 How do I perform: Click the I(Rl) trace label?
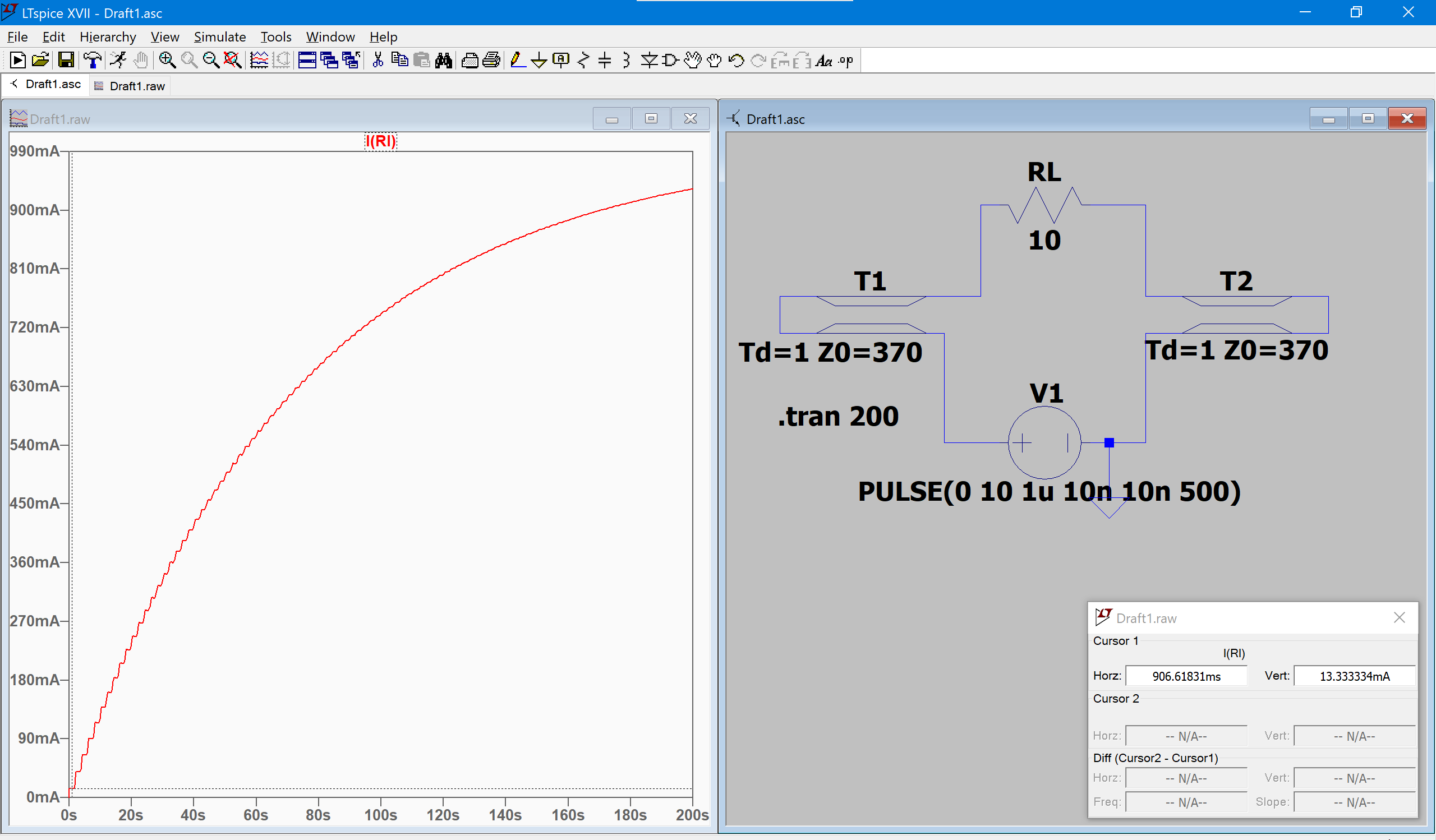click(x=381, y=141)
